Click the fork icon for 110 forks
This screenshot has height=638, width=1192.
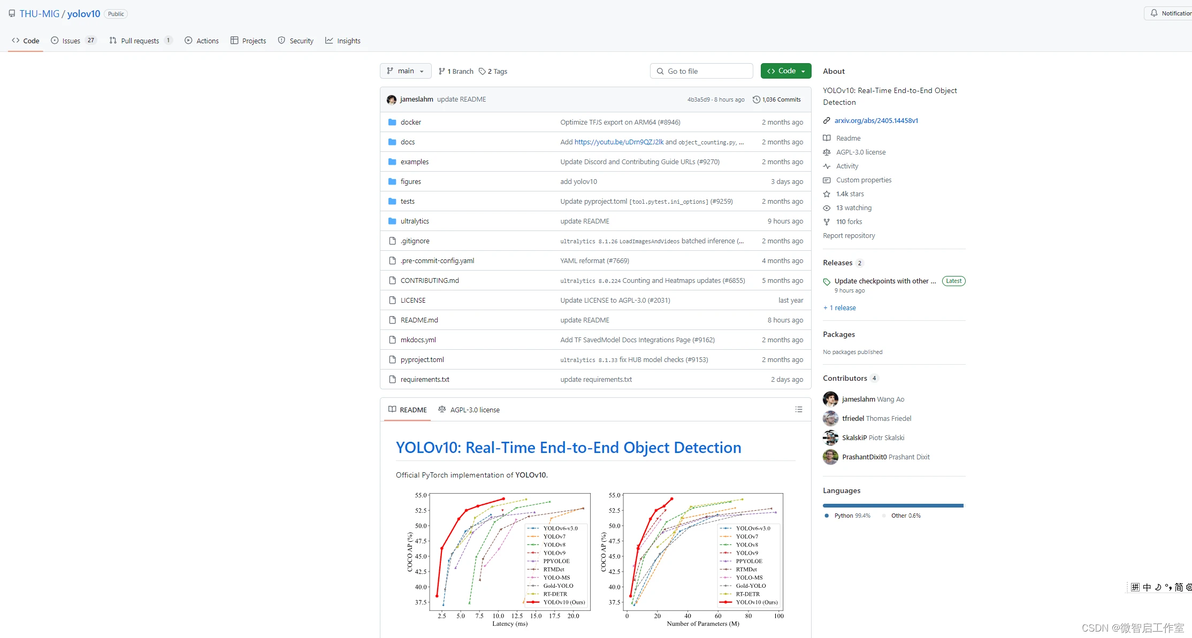[826, 222]
